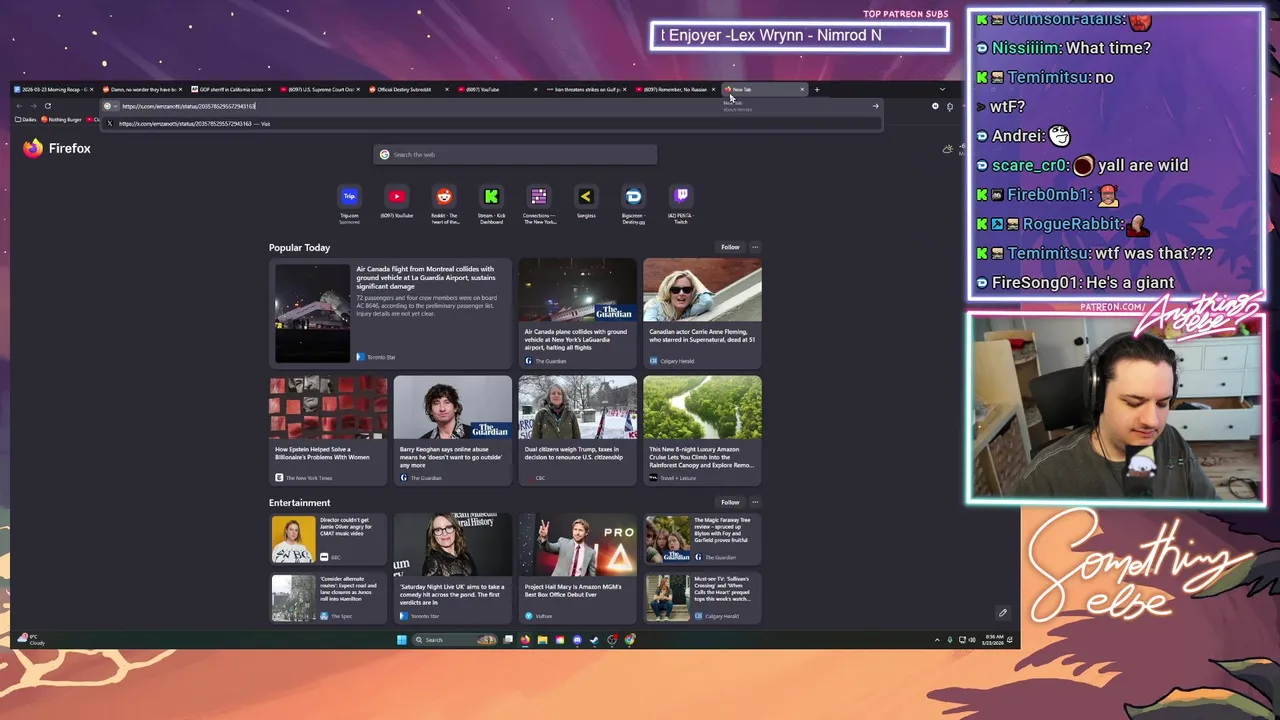Show hidden system tray icons
Image resolution: width=1280 pixels, height=720 pixels.
coord(937,640)
